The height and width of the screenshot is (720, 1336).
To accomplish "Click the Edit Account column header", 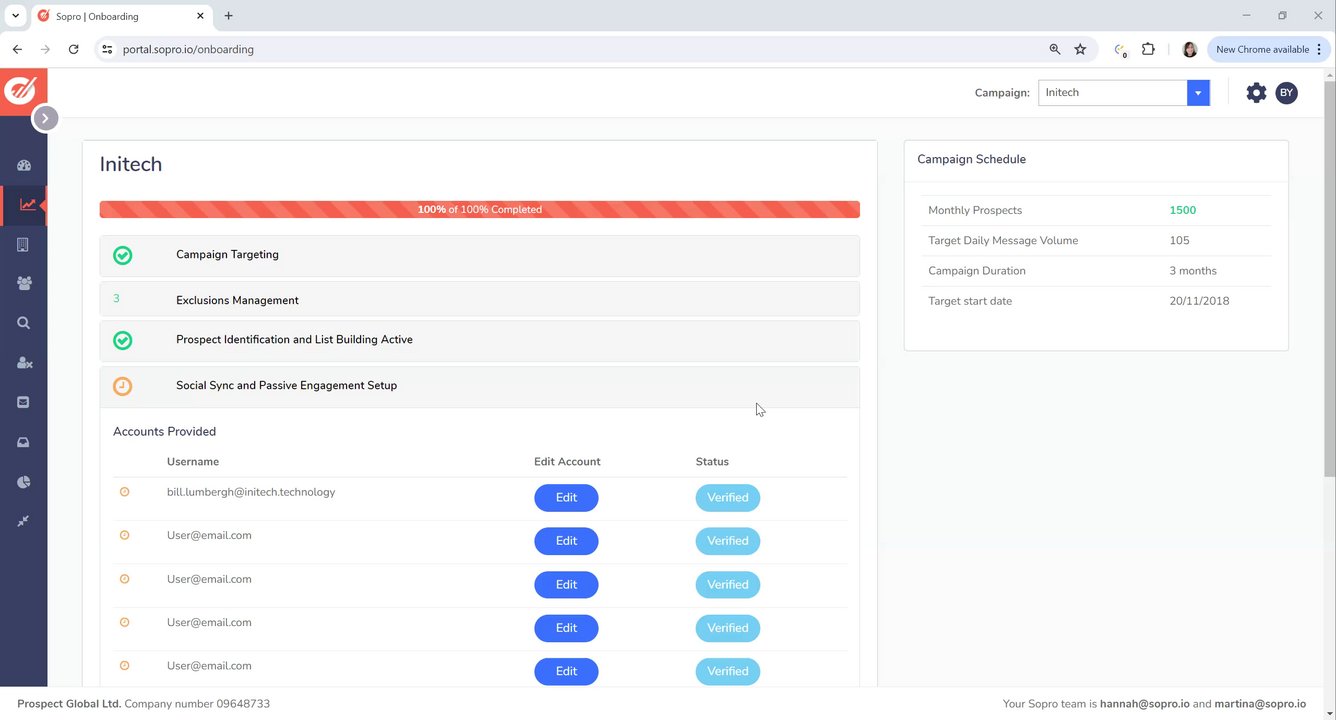I will tap(567, 462).
